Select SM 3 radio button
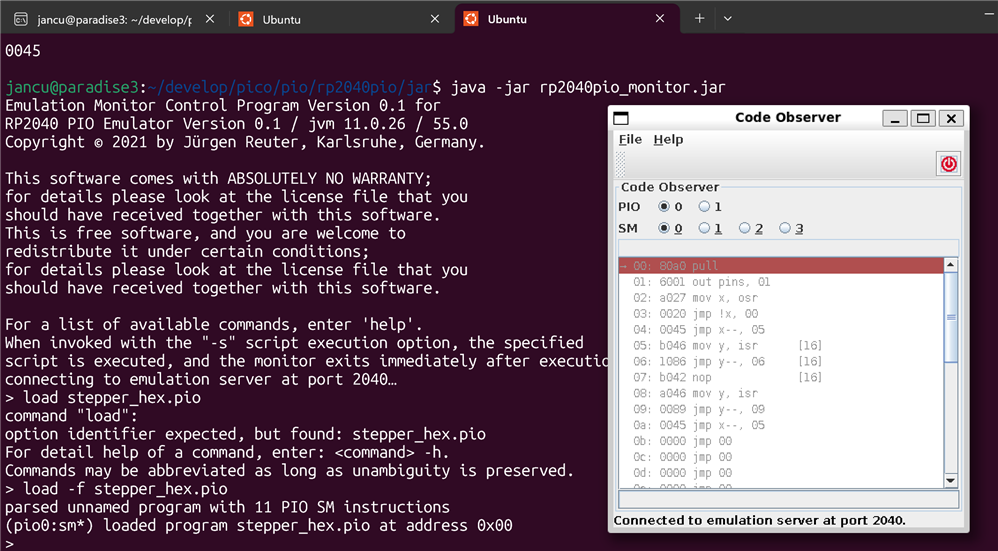998x551 pixels. pyautogui.click(x=785, y=228)
